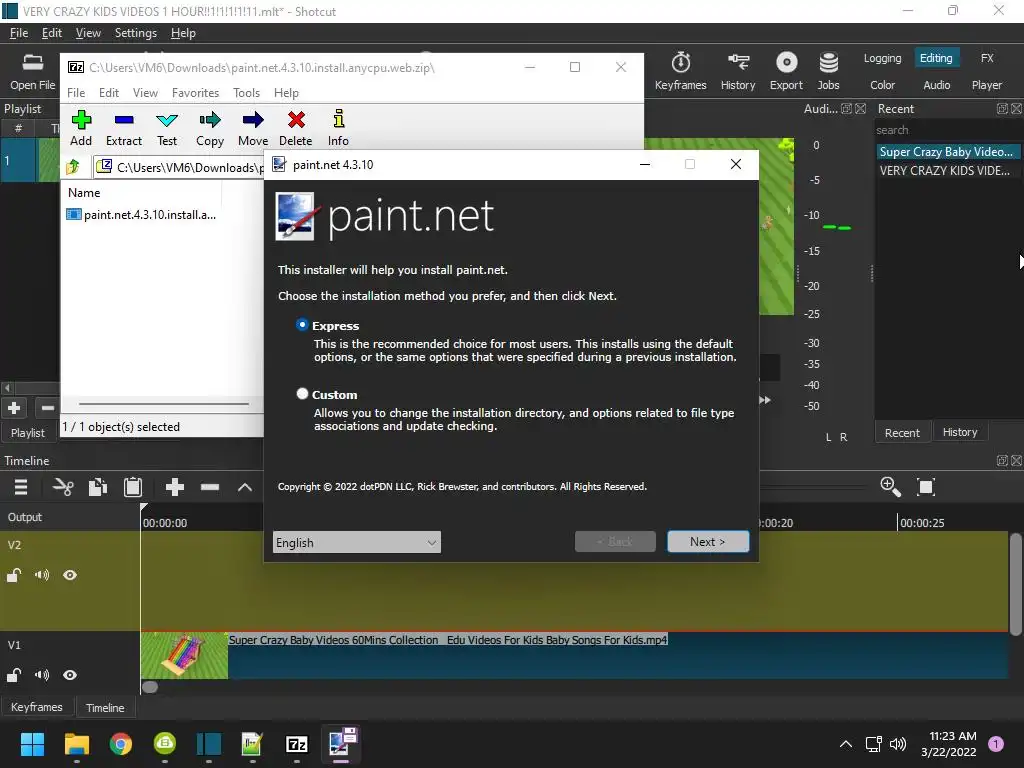
Task: Open Chrome from taskbar
Action: (x=121, y=744)
